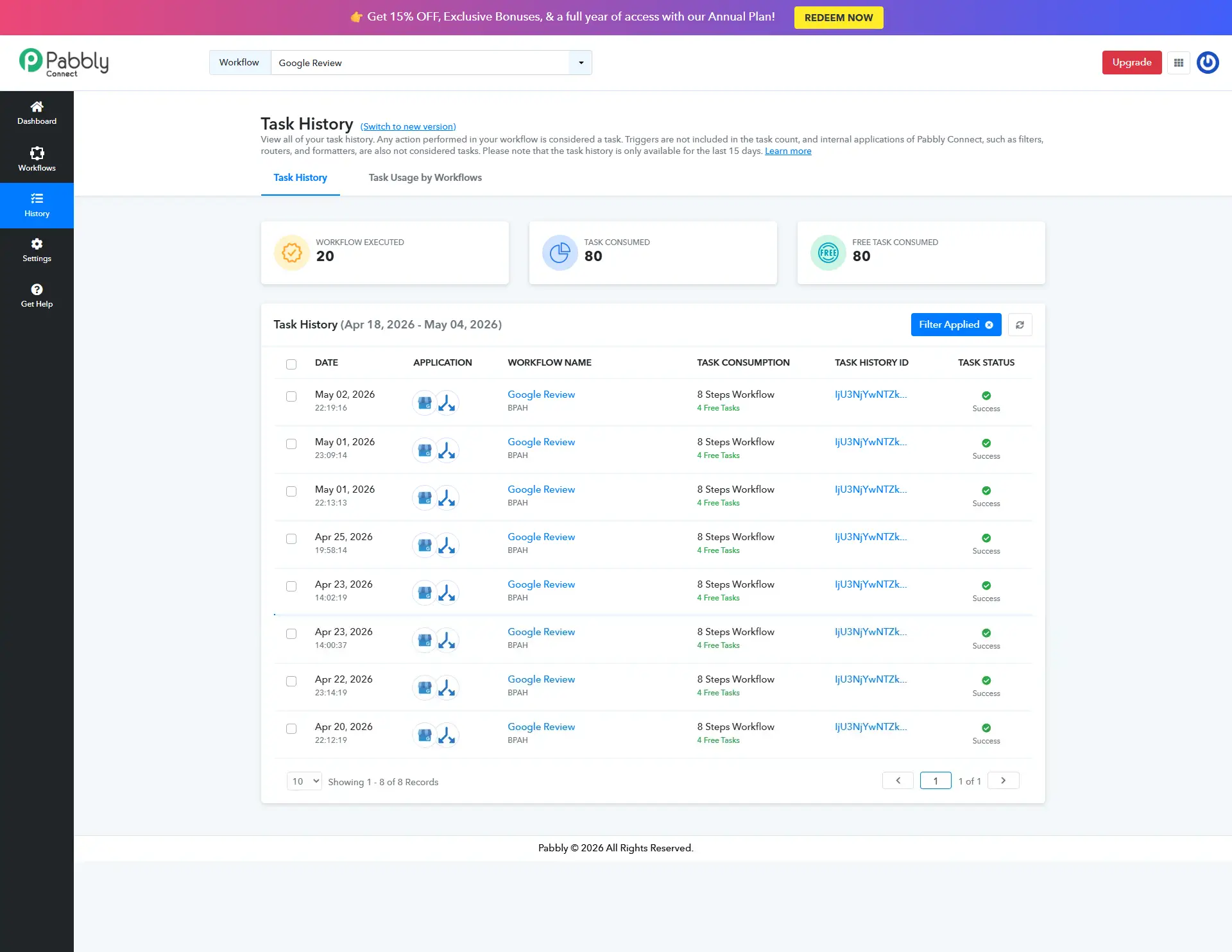This screenshot has width=1232, height=952.
Task: Open the Pabbly Connect logo home
Action: point(64,62)
